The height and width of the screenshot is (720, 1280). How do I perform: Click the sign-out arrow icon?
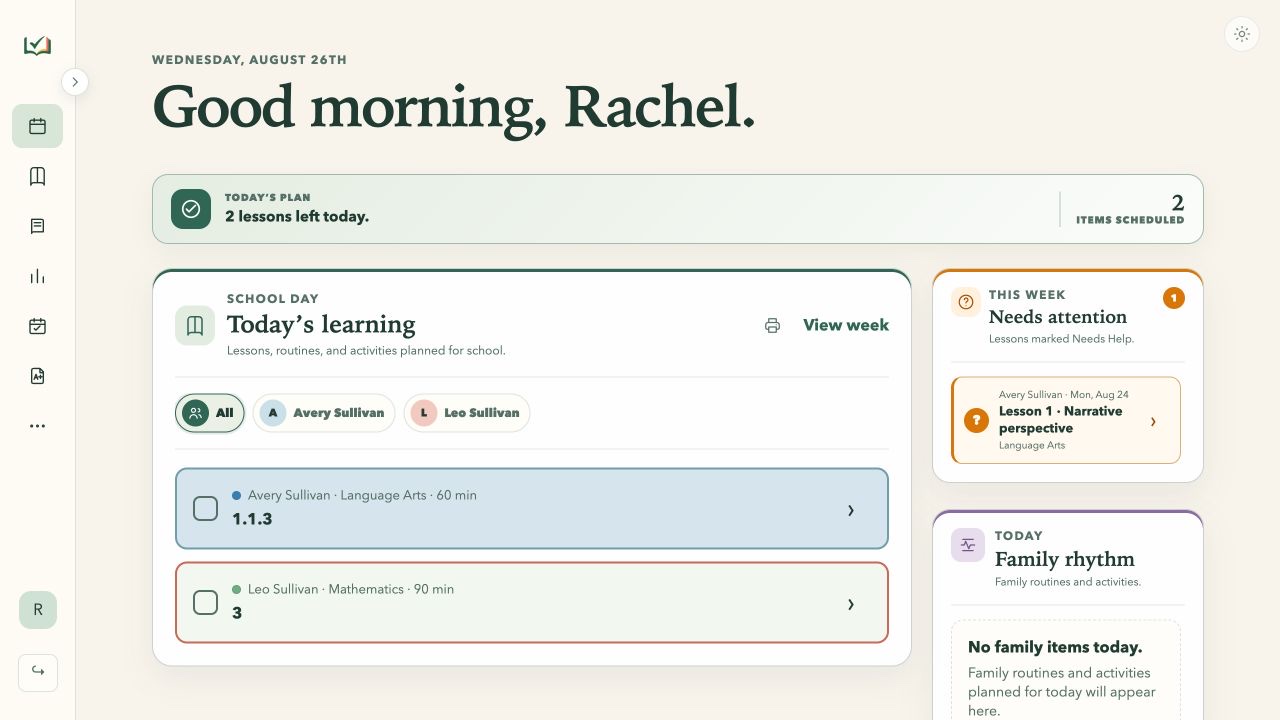[38, 672]
